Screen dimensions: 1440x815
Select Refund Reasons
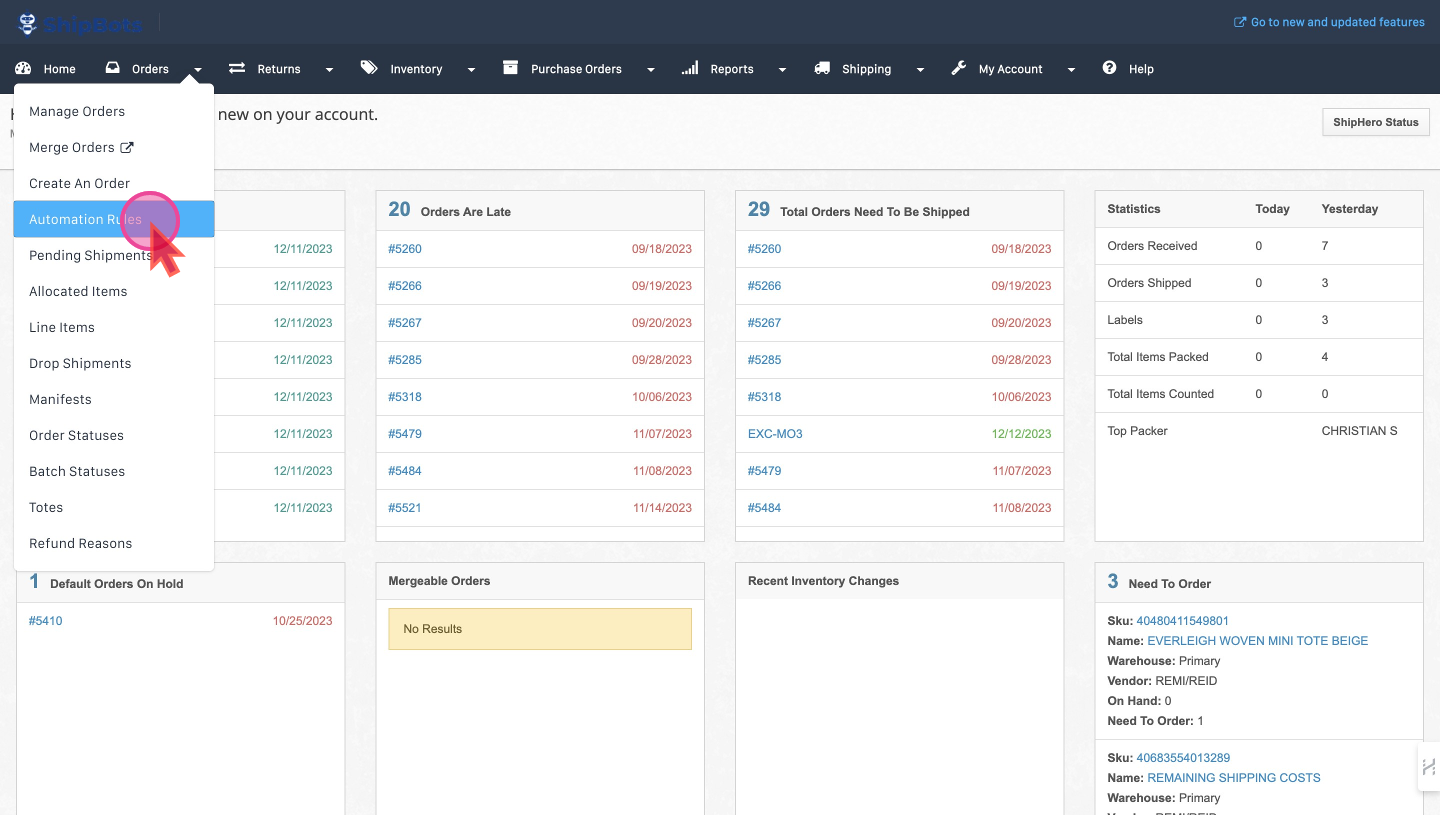(x=114, y=543)
